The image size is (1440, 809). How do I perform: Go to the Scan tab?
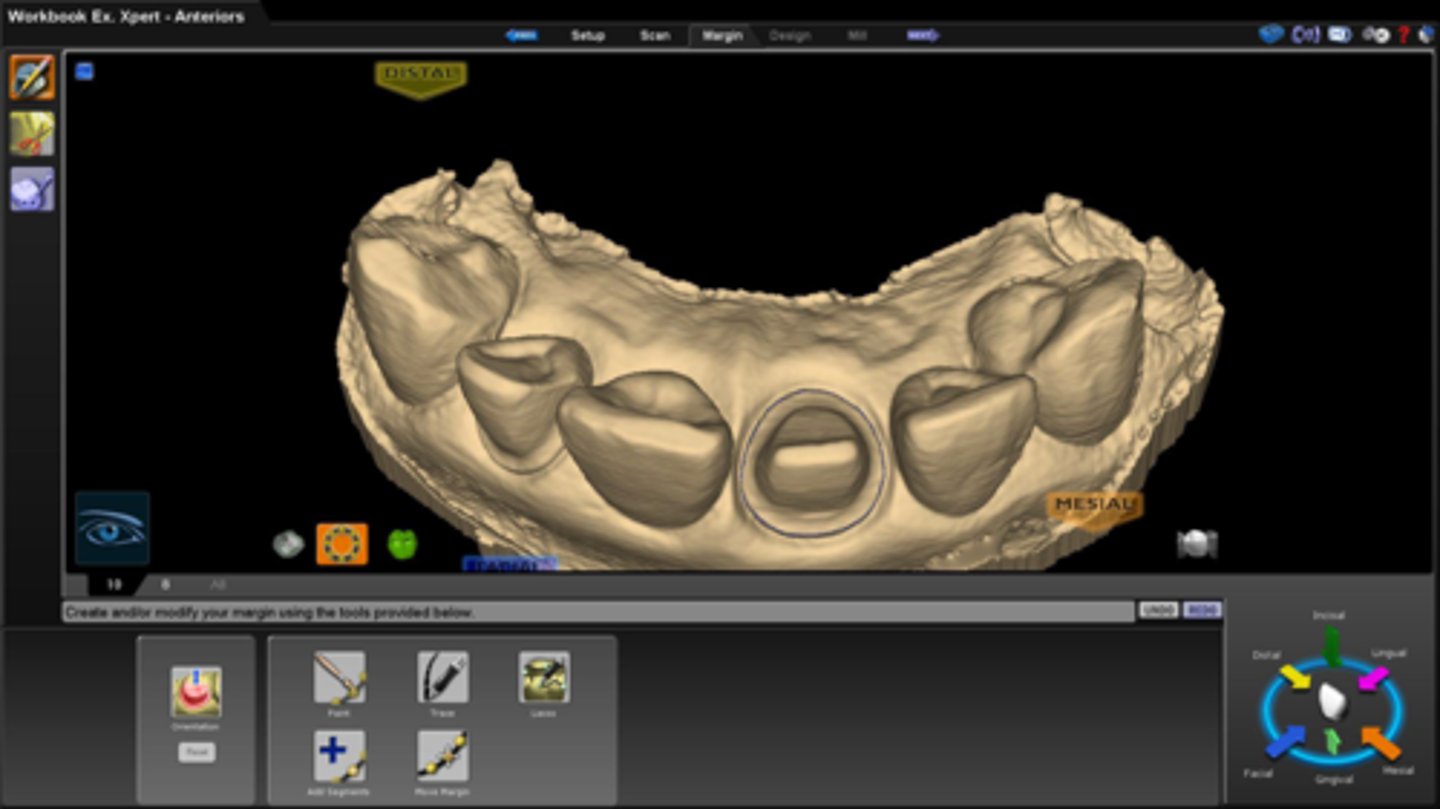coord(655,35)
